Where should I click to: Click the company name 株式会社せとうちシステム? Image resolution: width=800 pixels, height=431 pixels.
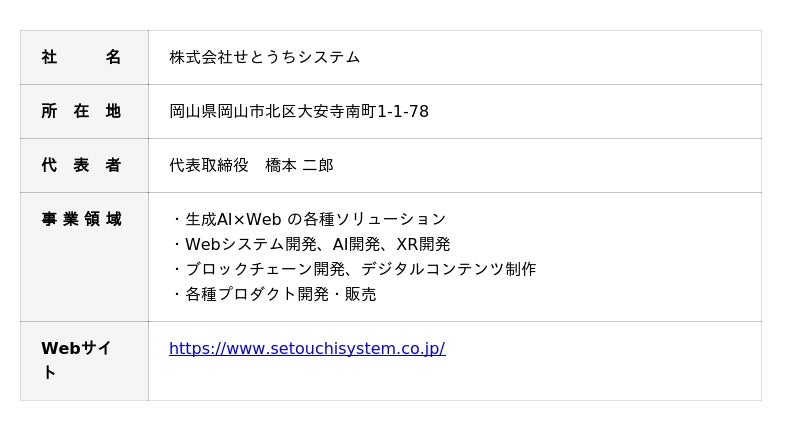[x=264, y=58]
